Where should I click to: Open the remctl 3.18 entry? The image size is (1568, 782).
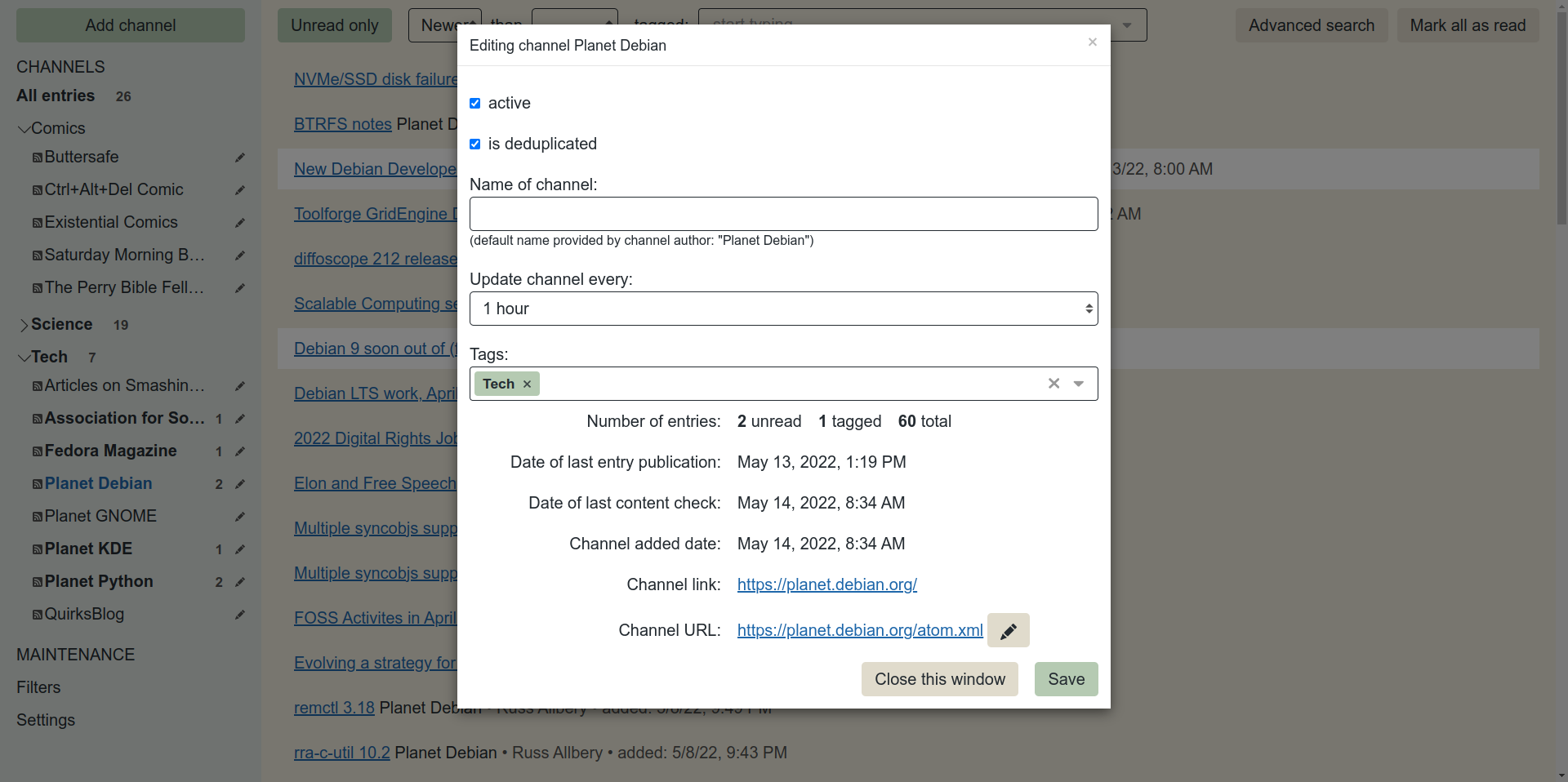(334, 708)
